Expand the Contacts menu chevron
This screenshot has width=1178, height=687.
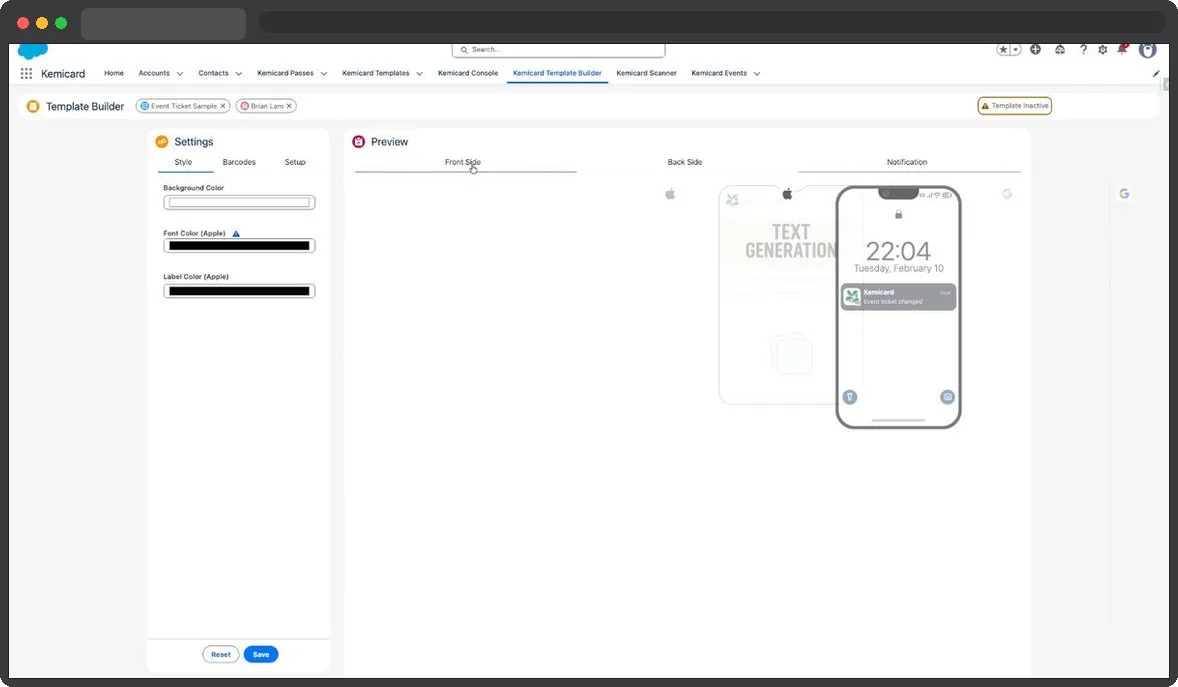(x=238, y=74)
